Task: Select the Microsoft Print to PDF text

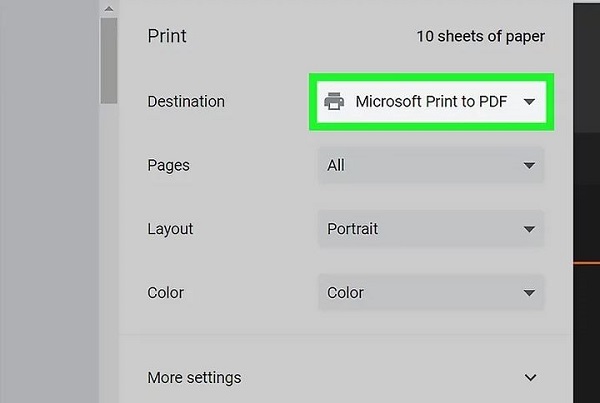Action: point(431,101)
